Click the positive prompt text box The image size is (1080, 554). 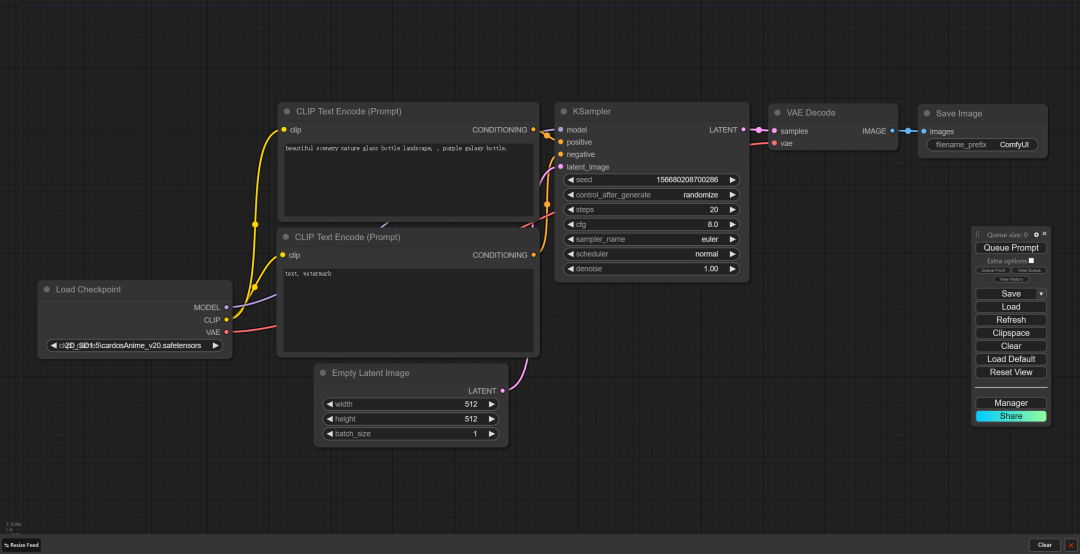pyautogui.click(x=407, y=180)
